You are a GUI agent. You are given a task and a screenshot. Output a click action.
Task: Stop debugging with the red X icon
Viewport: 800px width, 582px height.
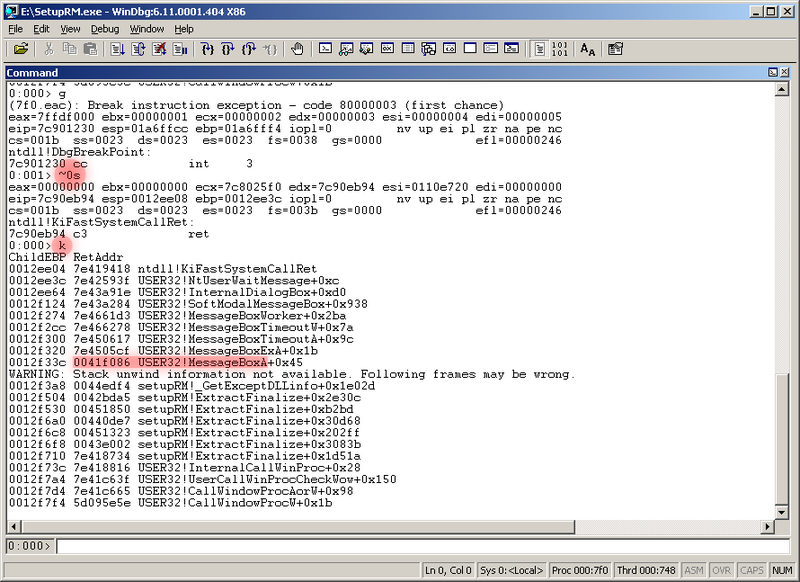coord(159,49)
